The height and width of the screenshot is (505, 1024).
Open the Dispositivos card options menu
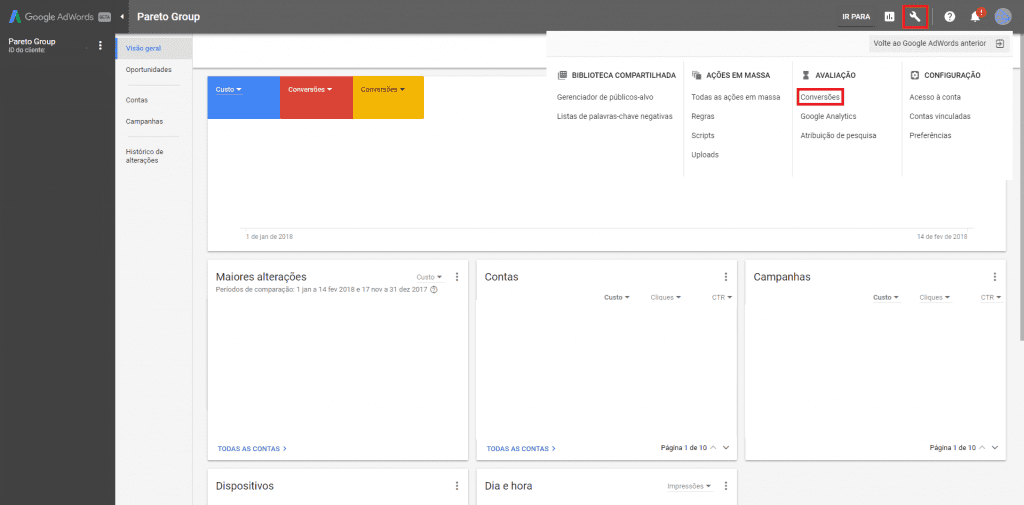(457, 486)
